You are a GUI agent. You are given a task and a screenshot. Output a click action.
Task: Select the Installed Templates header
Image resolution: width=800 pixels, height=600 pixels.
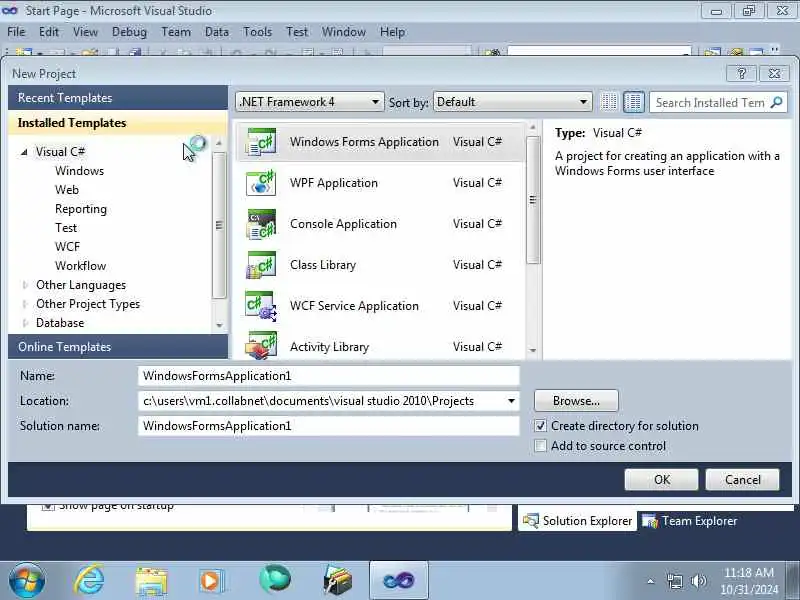point(118,123)
